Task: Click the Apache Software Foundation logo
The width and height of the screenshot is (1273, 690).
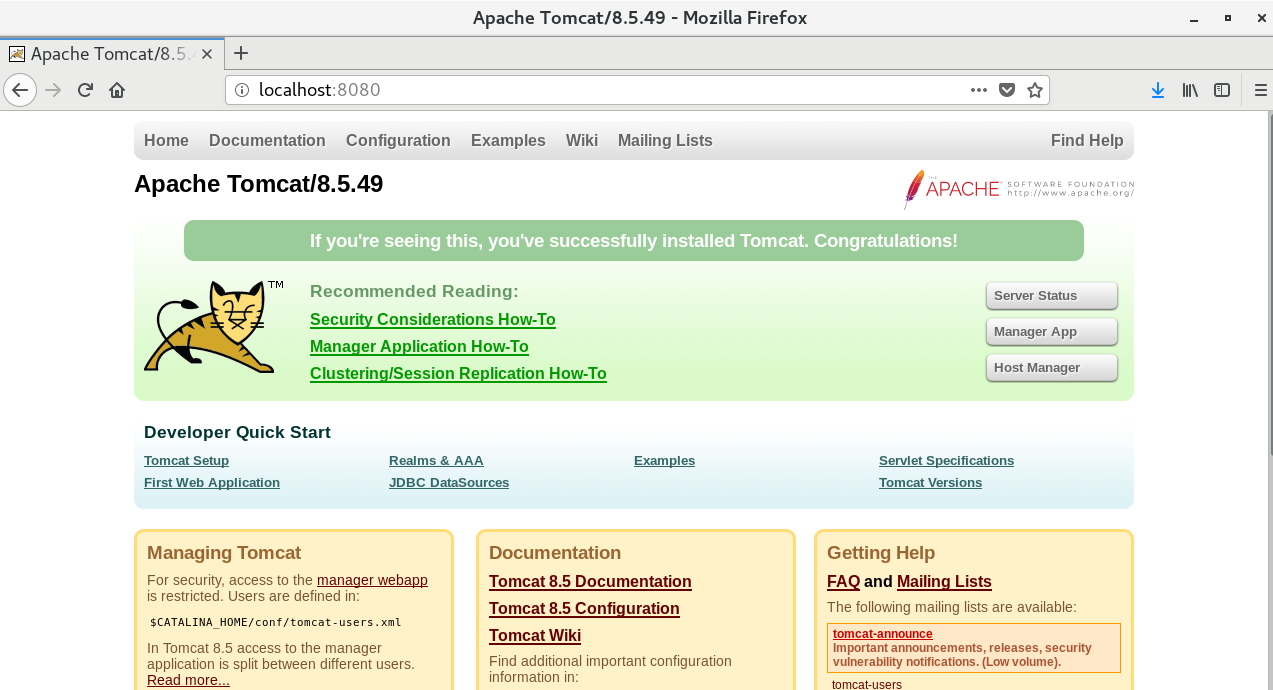Action: pos(1018,189)
